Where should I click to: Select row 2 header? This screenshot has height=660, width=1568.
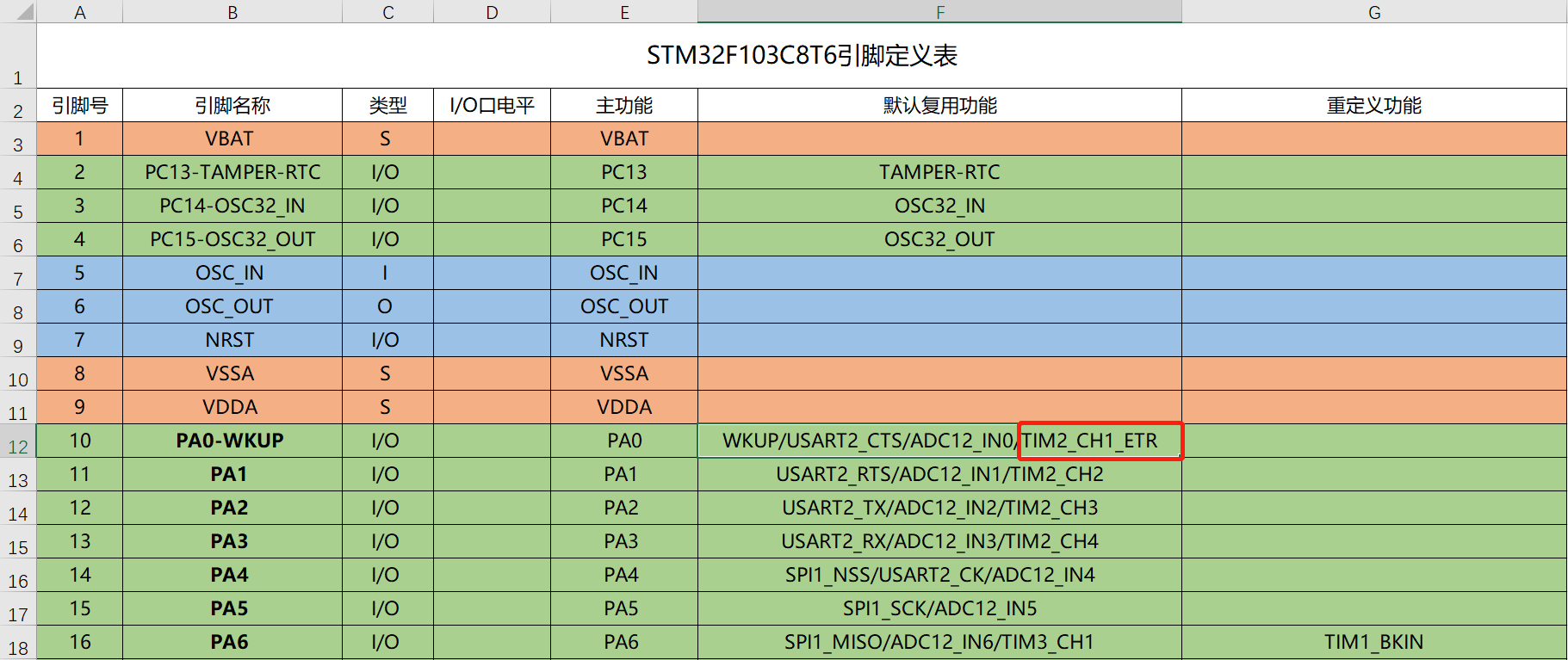18,105
